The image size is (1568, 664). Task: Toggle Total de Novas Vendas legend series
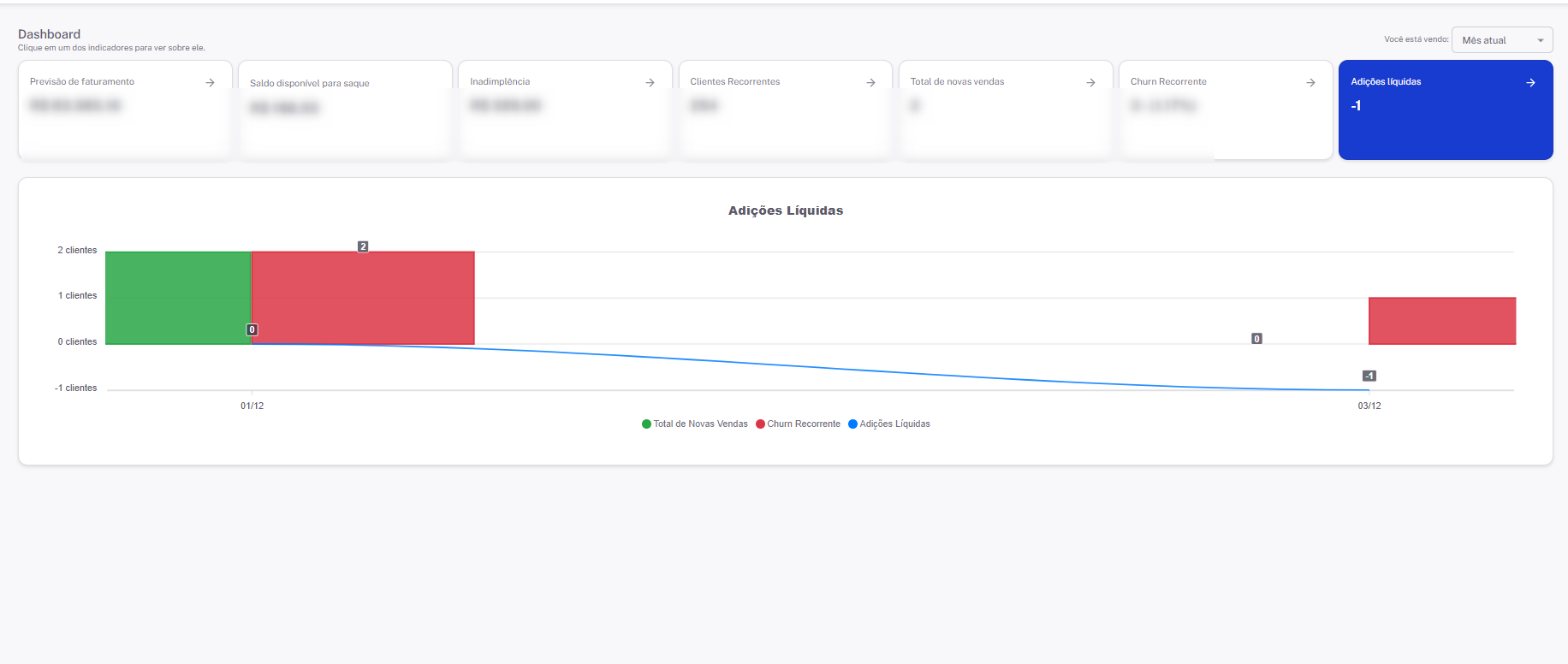[x=699, y=424]
